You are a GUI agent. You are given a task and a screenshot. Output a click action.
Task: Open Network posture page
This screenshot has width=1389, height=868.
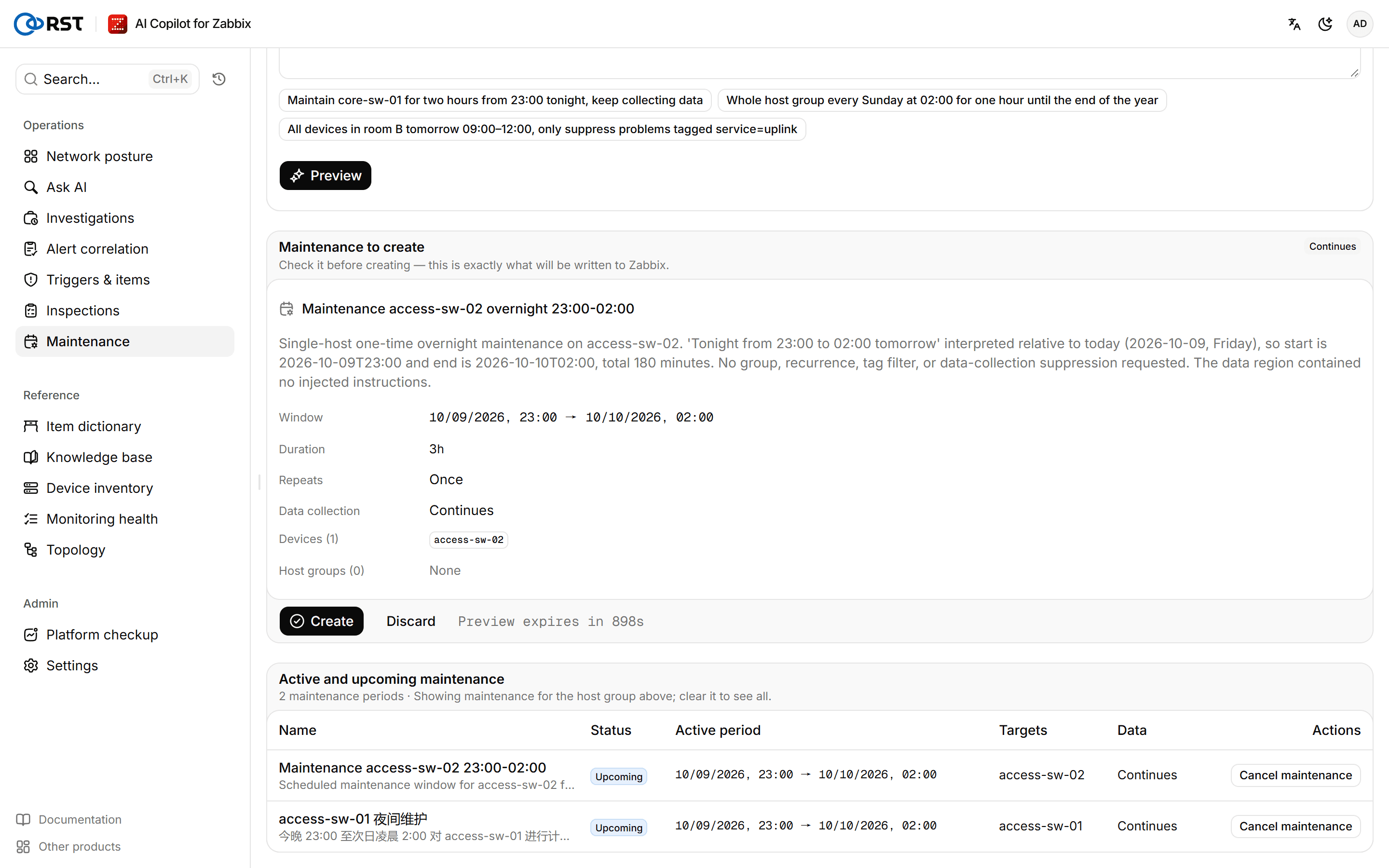pos(124,156)
